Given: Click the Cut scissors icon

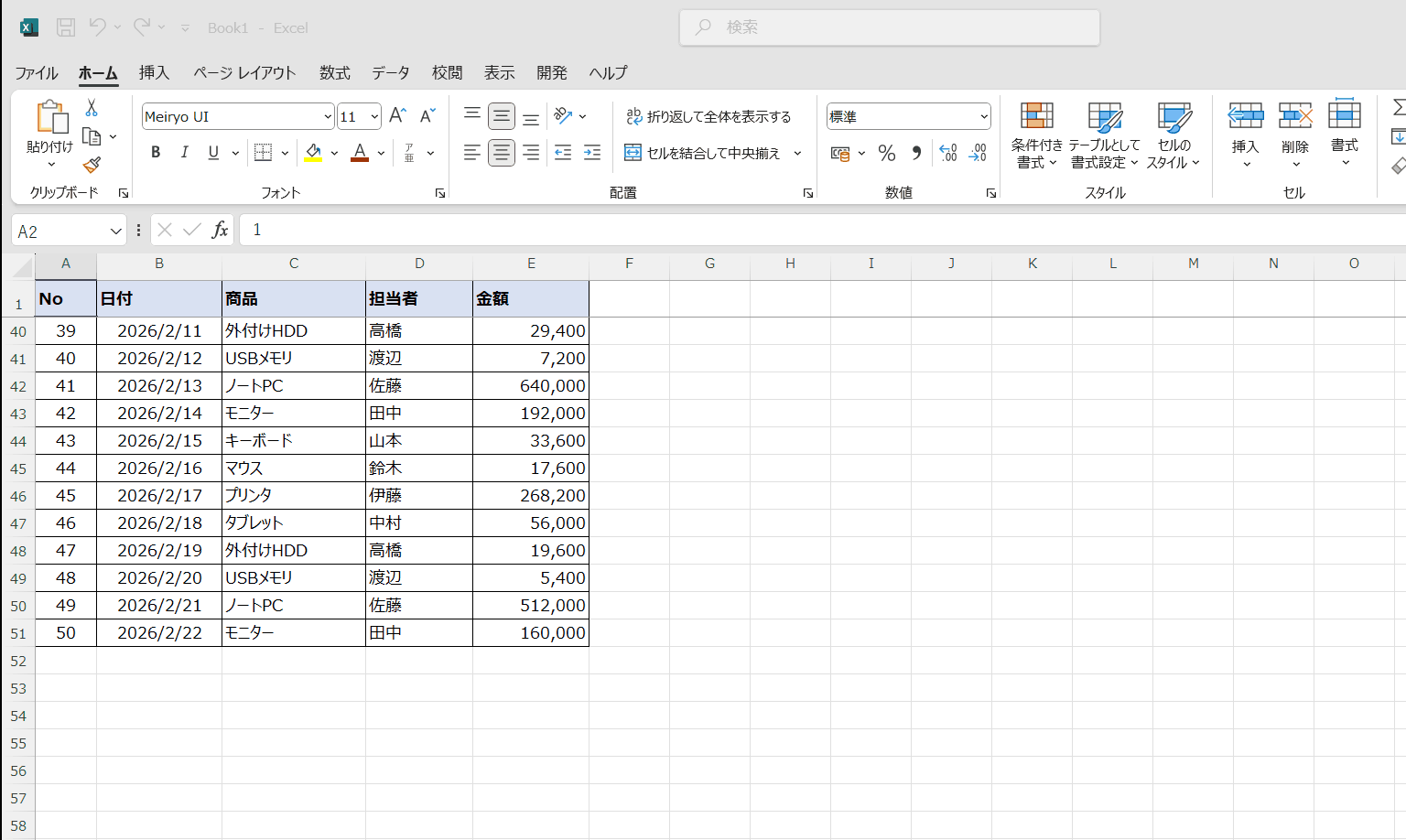Looking at the screenshot, I should [x=92, y=108].
